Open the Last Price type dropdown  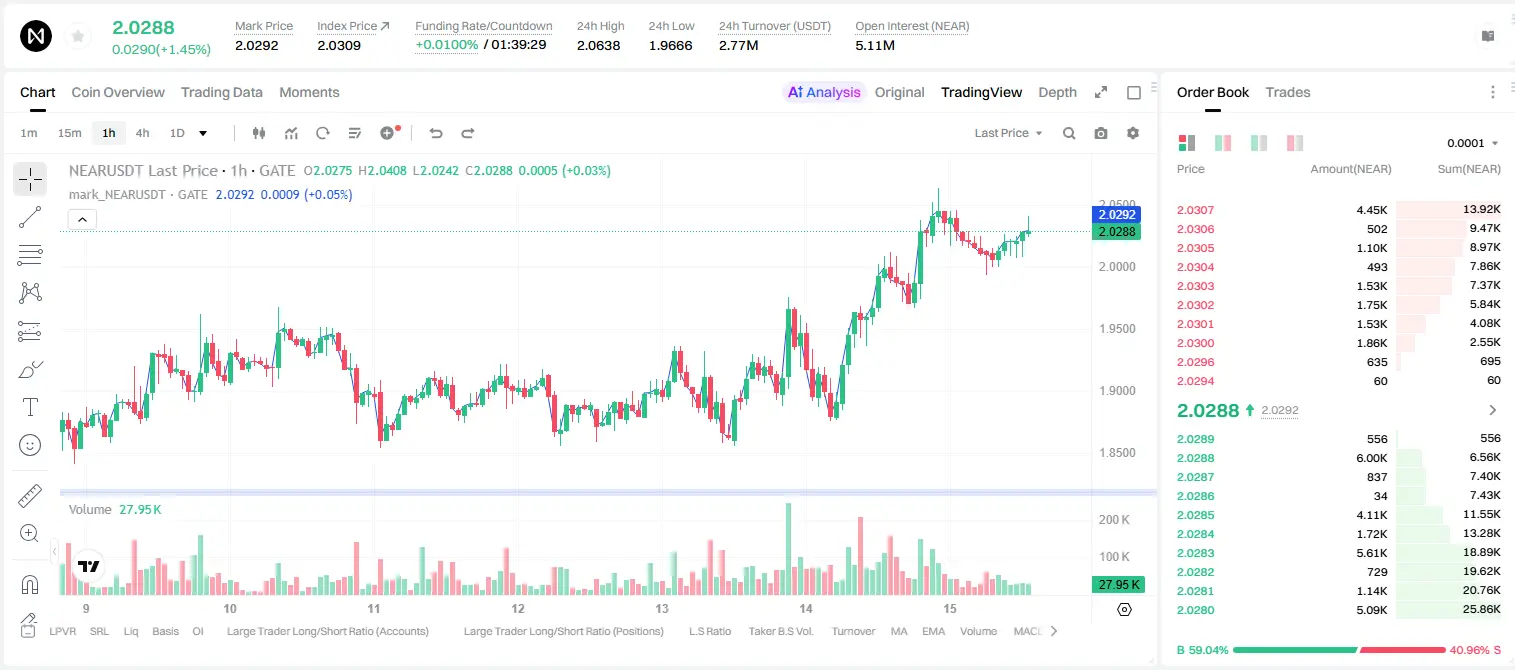1008,133
